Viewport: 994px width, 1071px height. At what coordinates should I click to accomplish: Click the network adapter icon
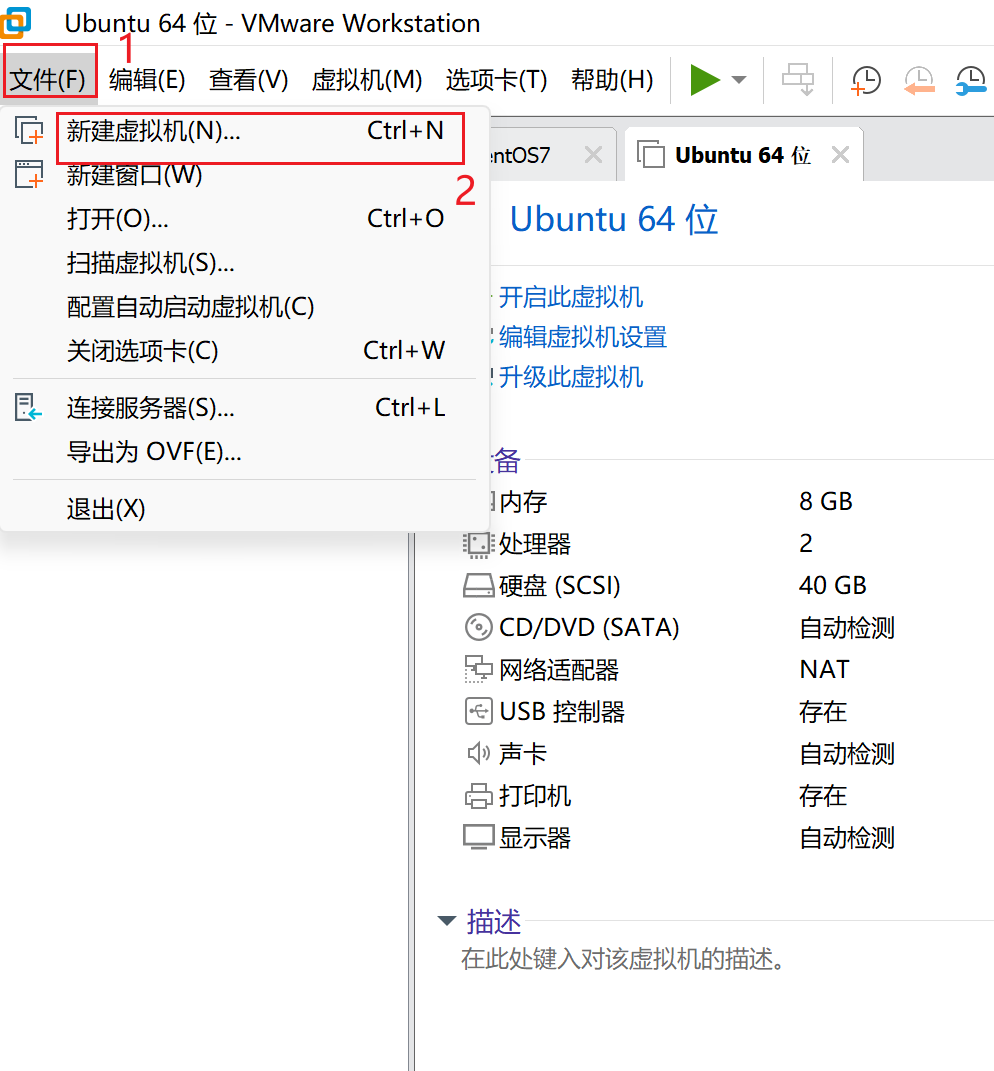coord(478,669)
